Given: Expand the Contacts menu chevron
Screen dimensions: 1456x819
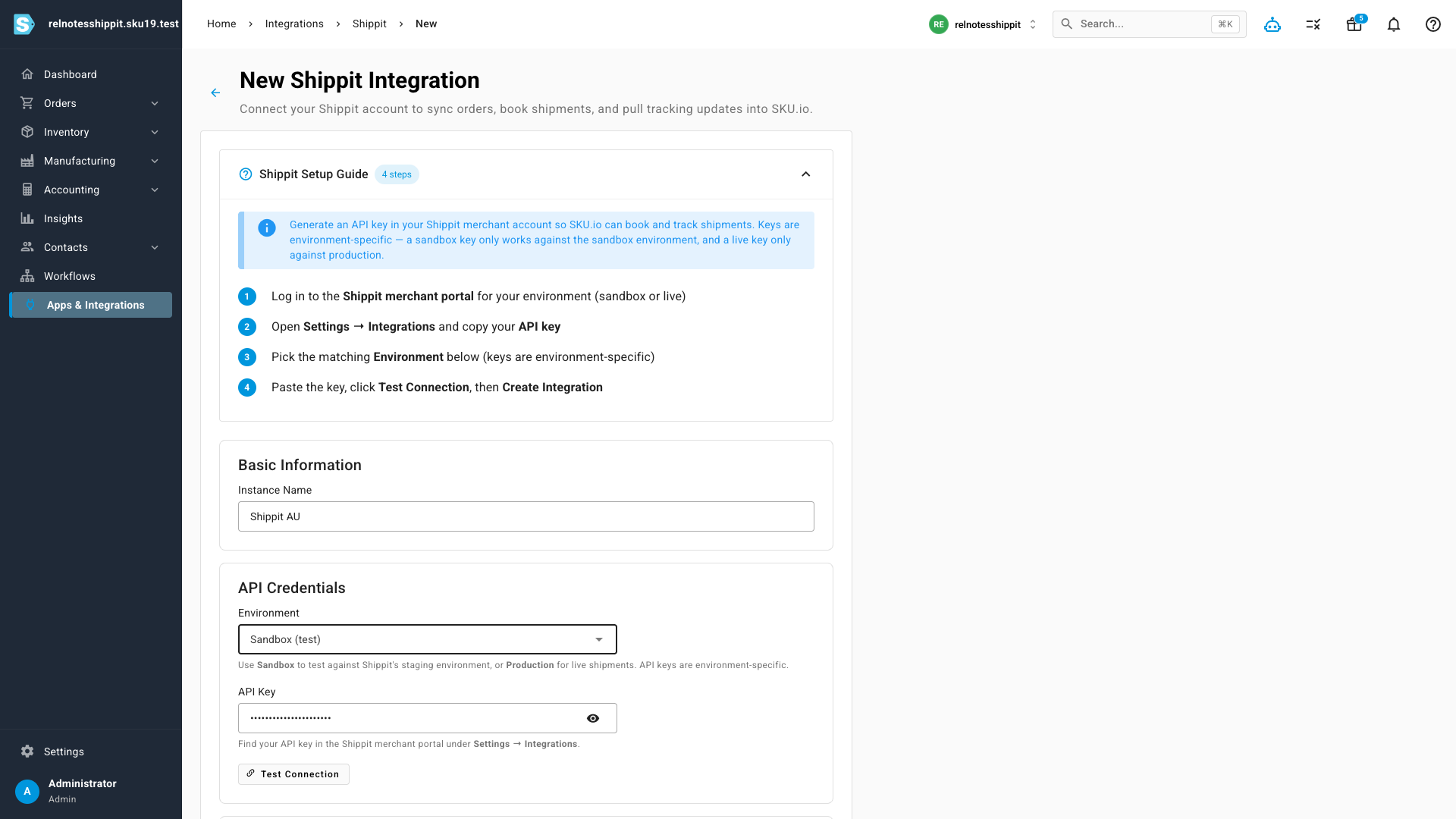Looking at the screenshot, I should click(x=155, y=247).
